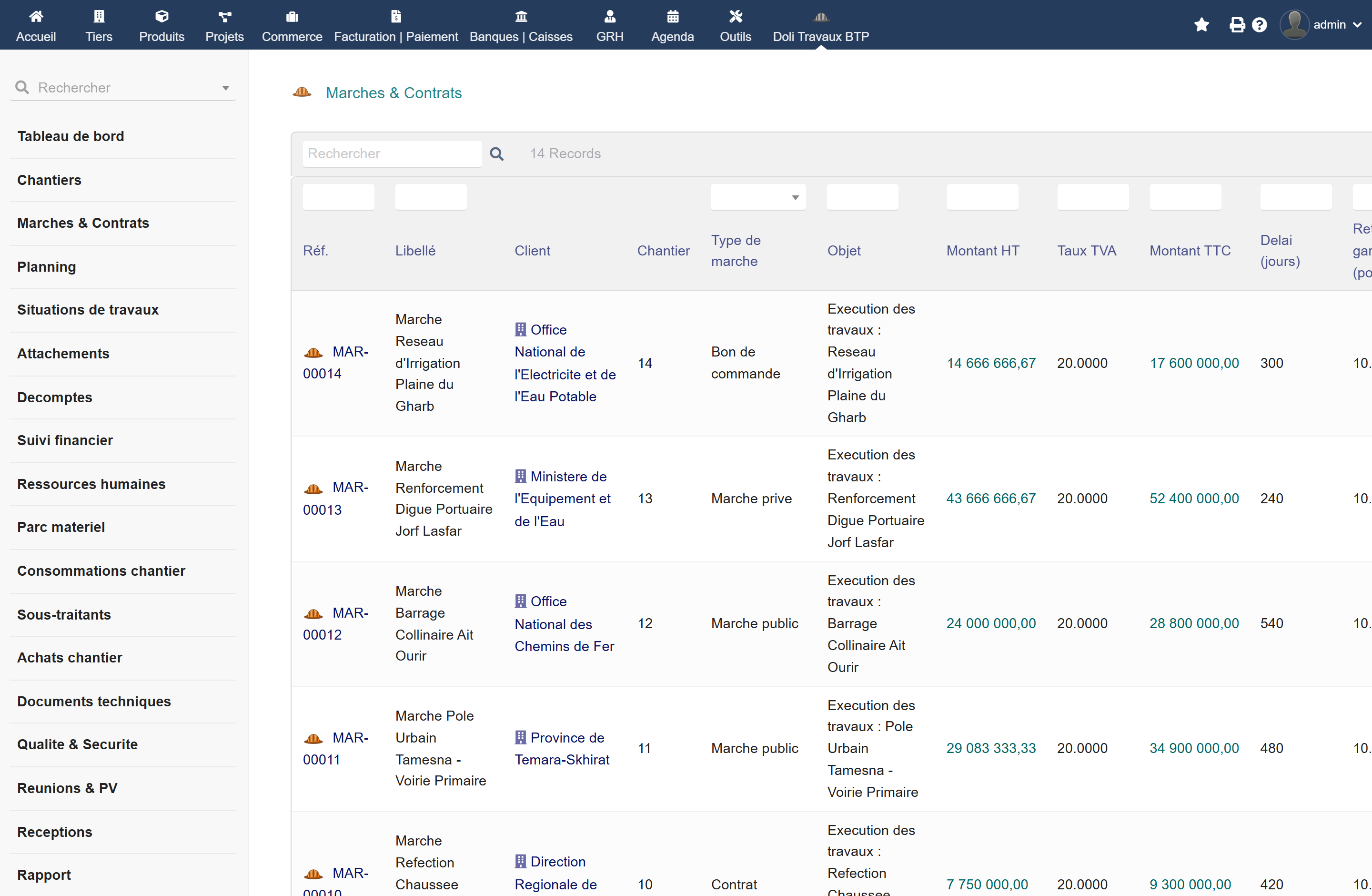
Task: Click the Banques | Caisses bank icon
Action: pos(521,17)
